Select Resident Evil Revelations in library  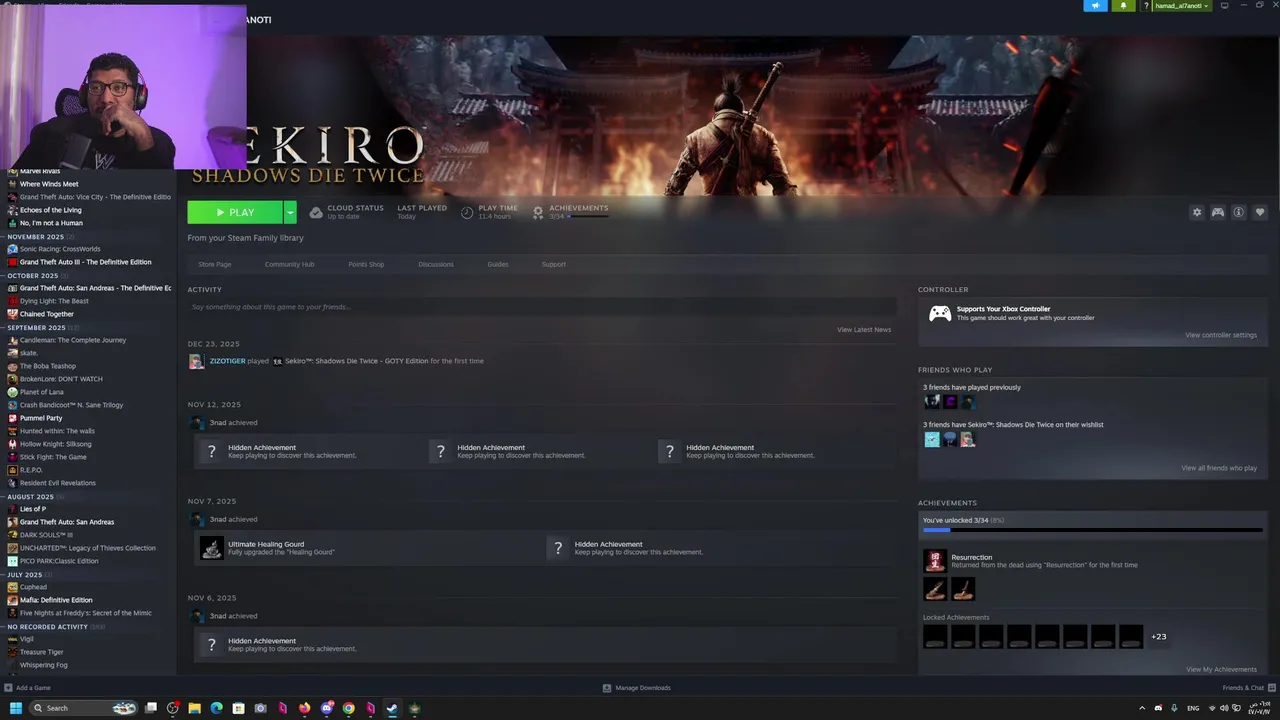coord(58,483)
